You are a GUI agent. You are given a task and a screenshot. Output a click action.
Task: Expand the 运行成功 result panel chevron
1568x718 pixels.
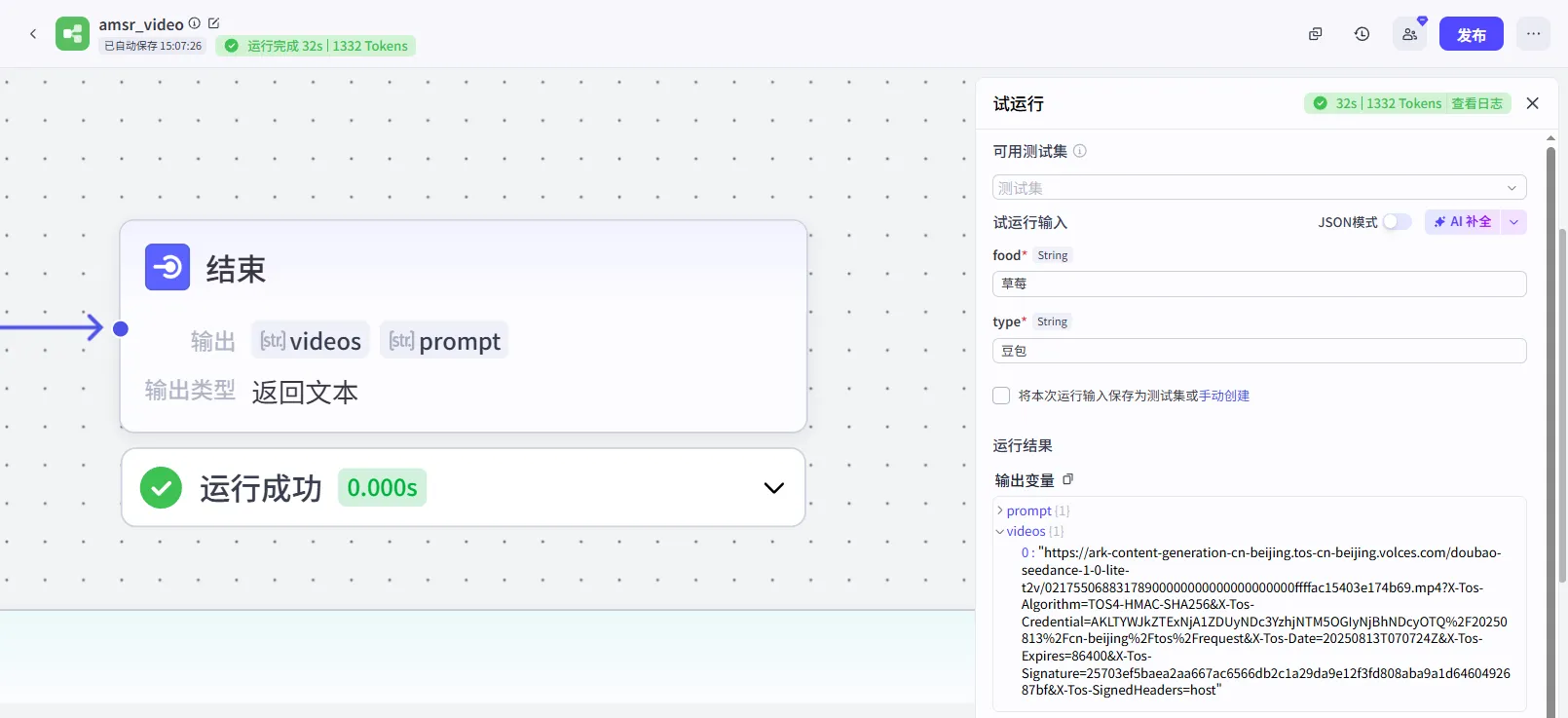[774, 488]
